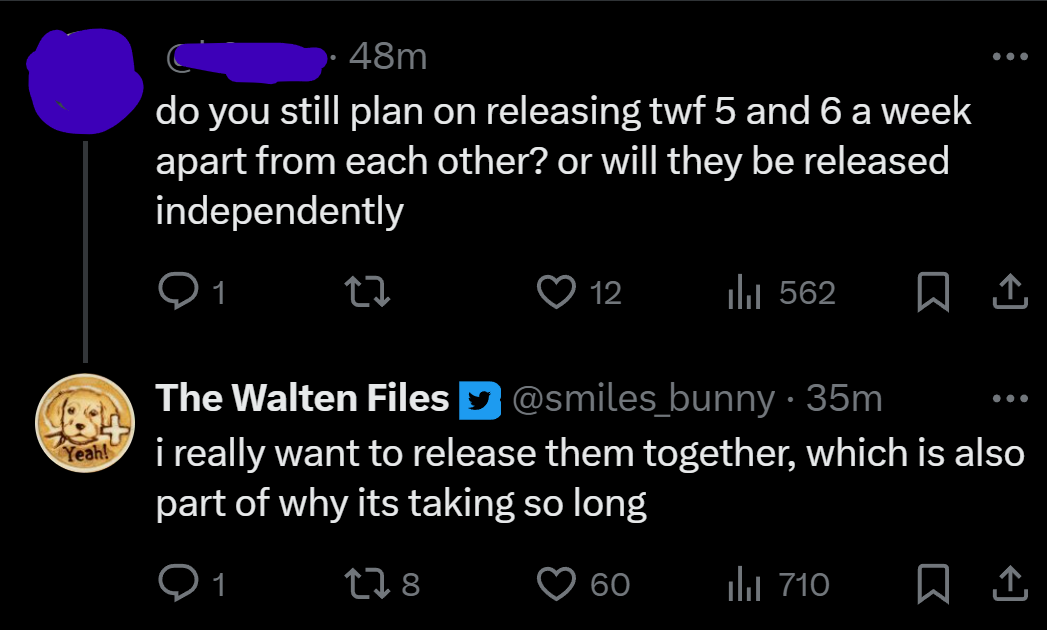Viewport: 1047px width, 630px height.
Task: Open the 35m timestamp permalink
Action: [x=844, y=398]
